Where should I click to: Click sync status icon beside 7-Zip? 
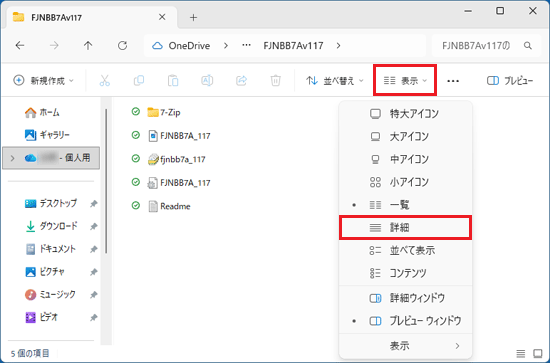136,112
